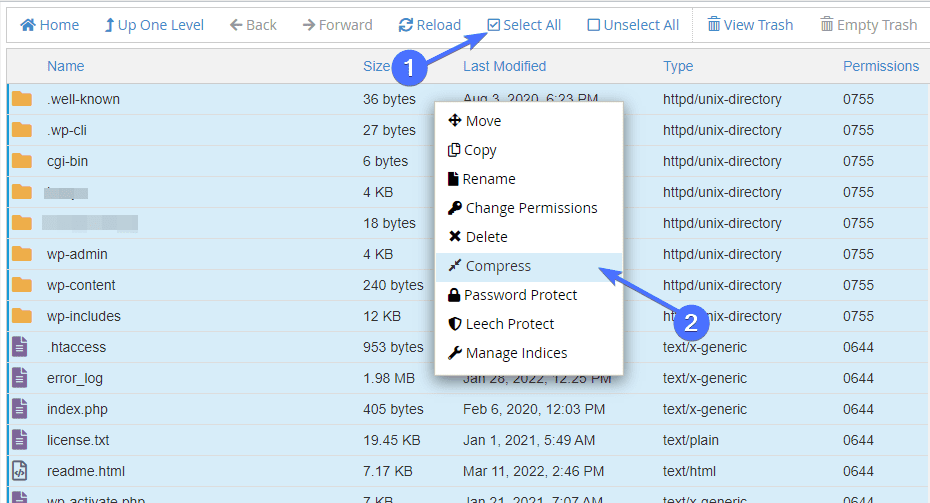The height and width of the screenshot is (503, 930).
Task: Select the wp-admin folder name
Action: coord(77,254)
